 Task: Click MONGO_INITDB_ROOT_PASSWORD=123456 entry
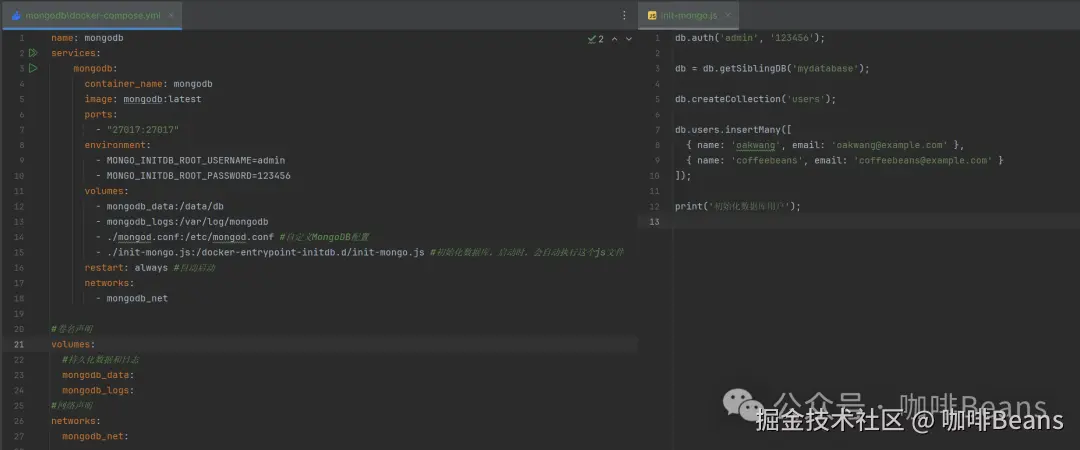(x=198, y=176)
